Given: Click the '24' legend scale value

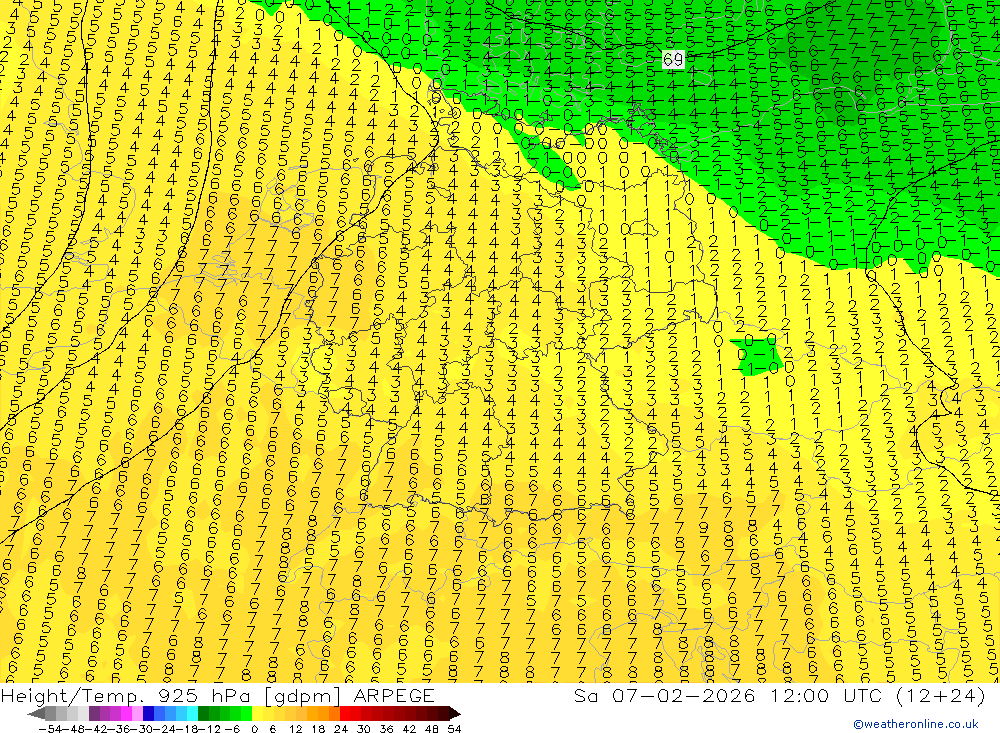Looking at the screenshot, I should (x=341, y=729).
